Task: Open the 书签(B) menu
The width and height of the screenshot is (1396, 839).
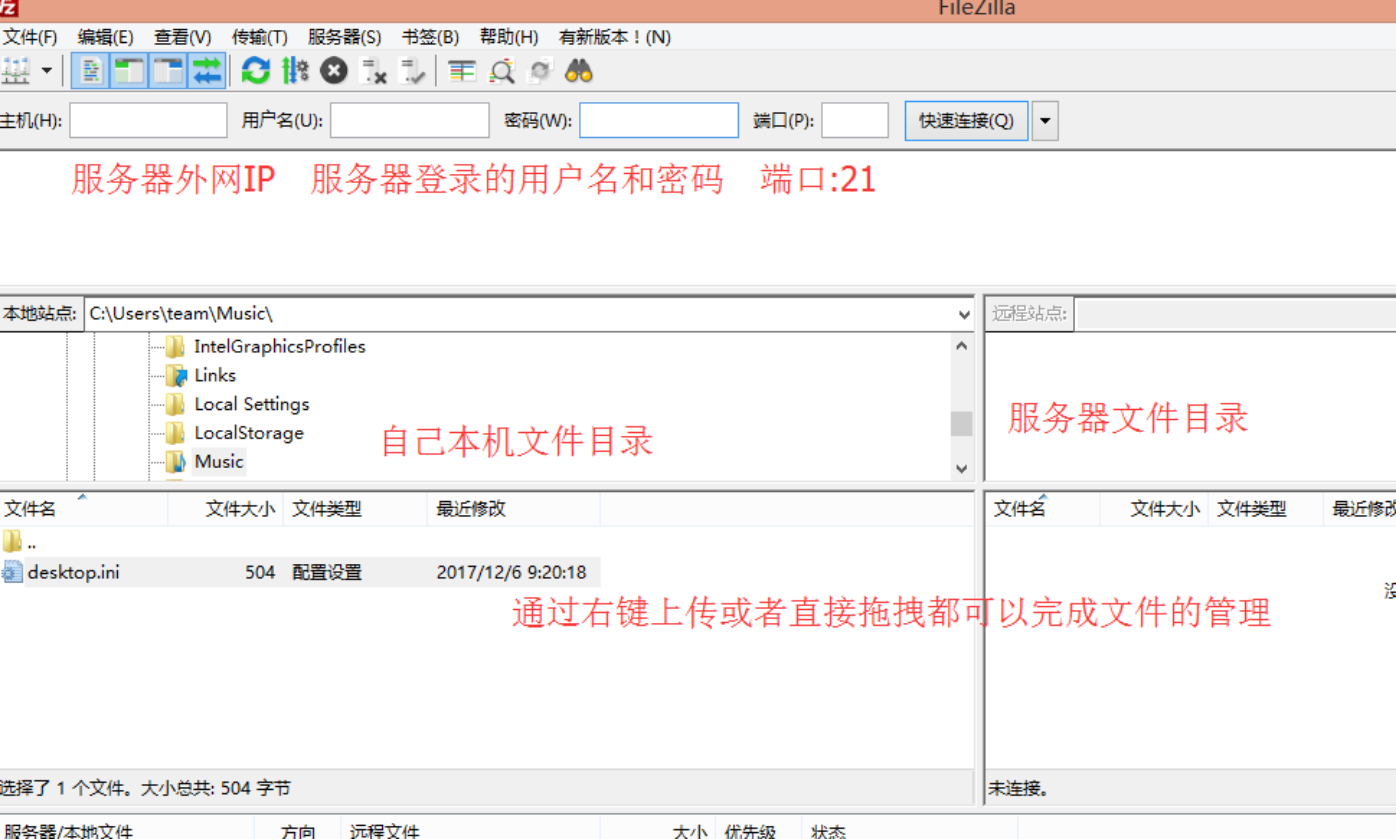Action: [431, 37]
